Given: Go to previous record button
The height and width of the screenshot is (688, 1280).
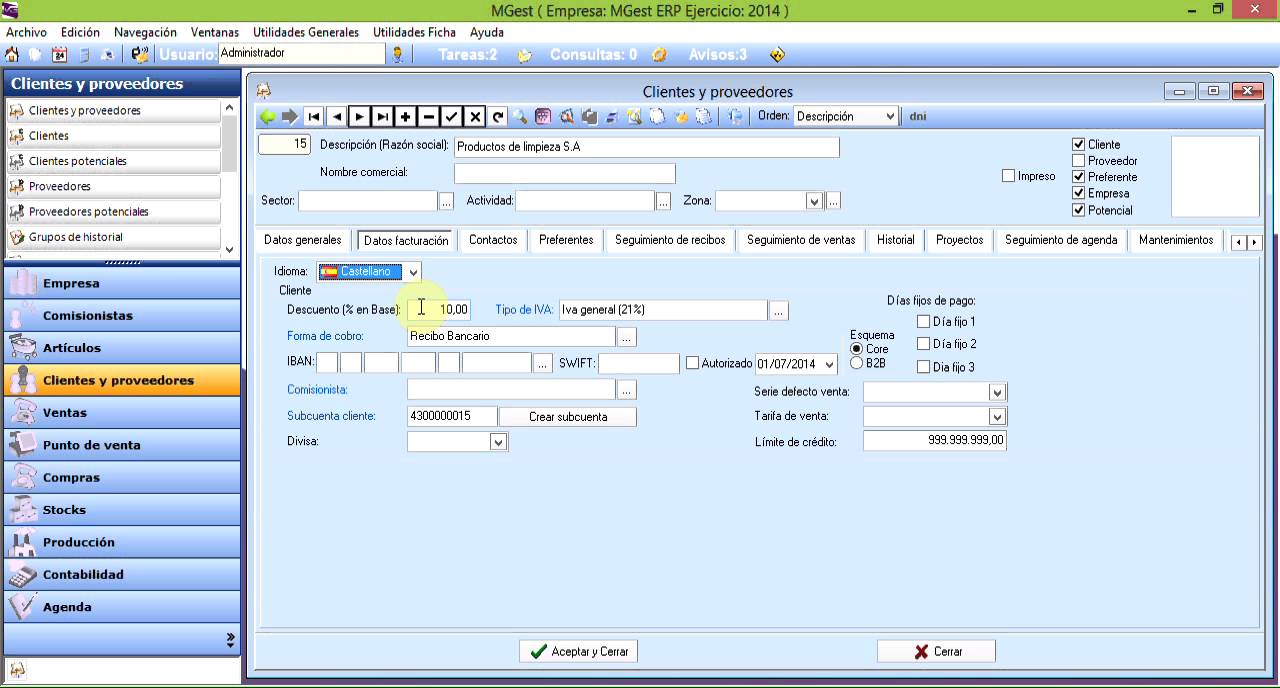Looking at the screenshot, I should [x=337, y=117].
